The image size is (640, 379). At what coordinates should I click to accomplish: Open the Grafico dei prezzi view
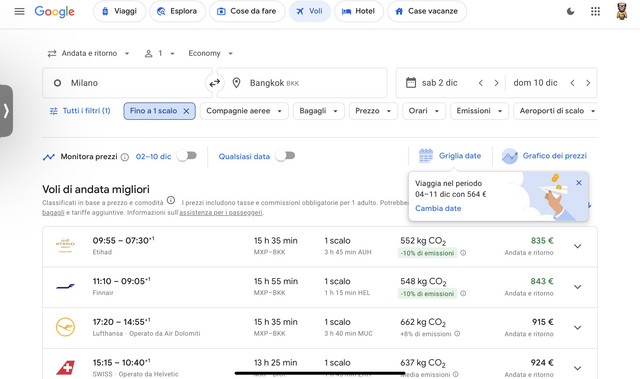pyautogui.click(x=544, y=156)
